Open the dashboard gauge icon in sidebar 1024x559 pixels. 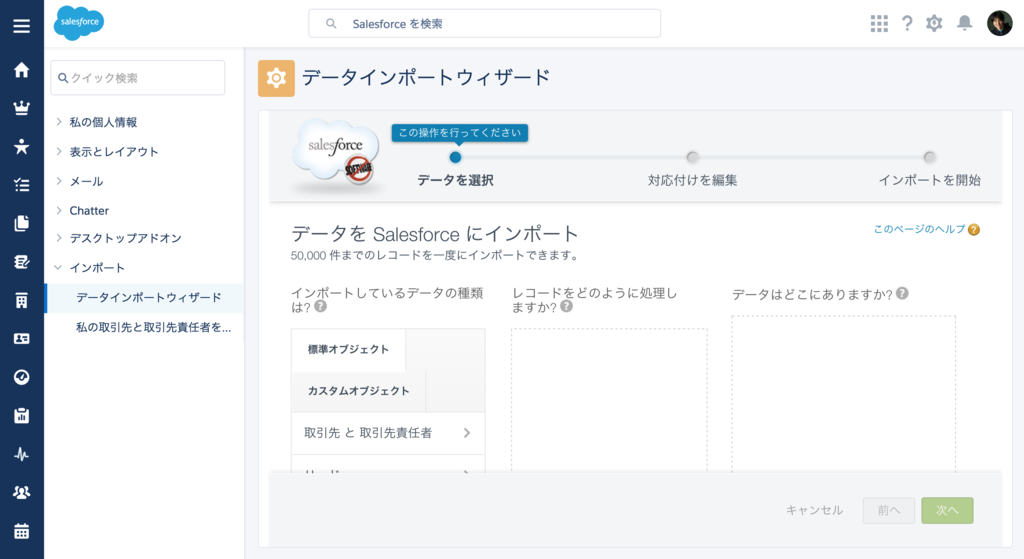22,377
